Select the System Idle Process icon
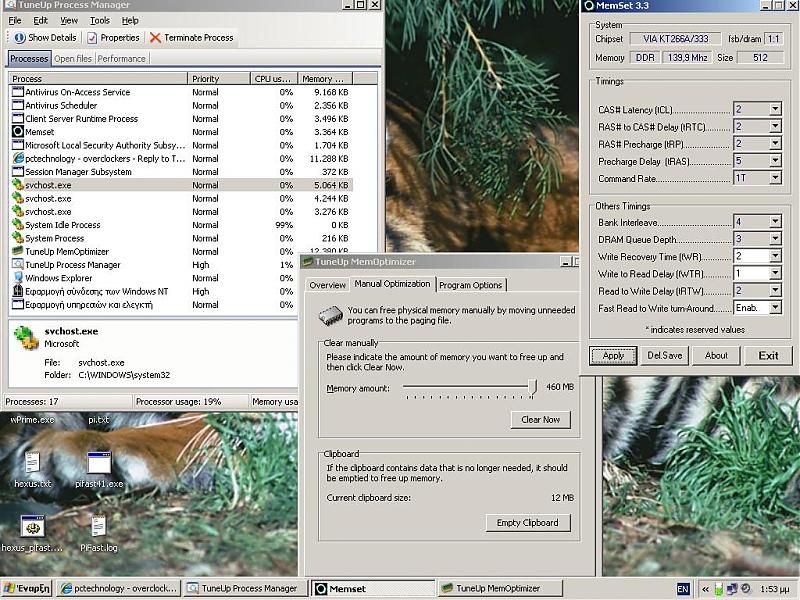The width and height of the screenshot is (800, 600). 18,224
